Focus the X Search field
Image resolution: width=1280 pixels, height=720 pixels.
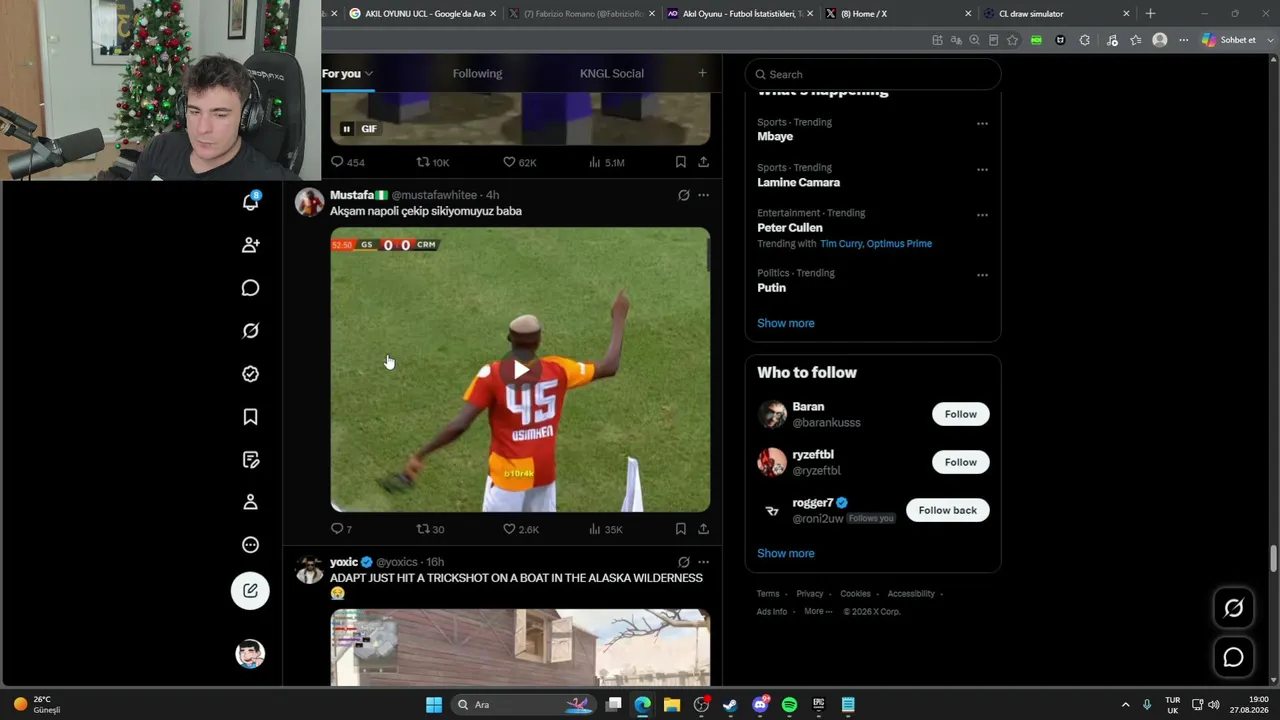873,74
